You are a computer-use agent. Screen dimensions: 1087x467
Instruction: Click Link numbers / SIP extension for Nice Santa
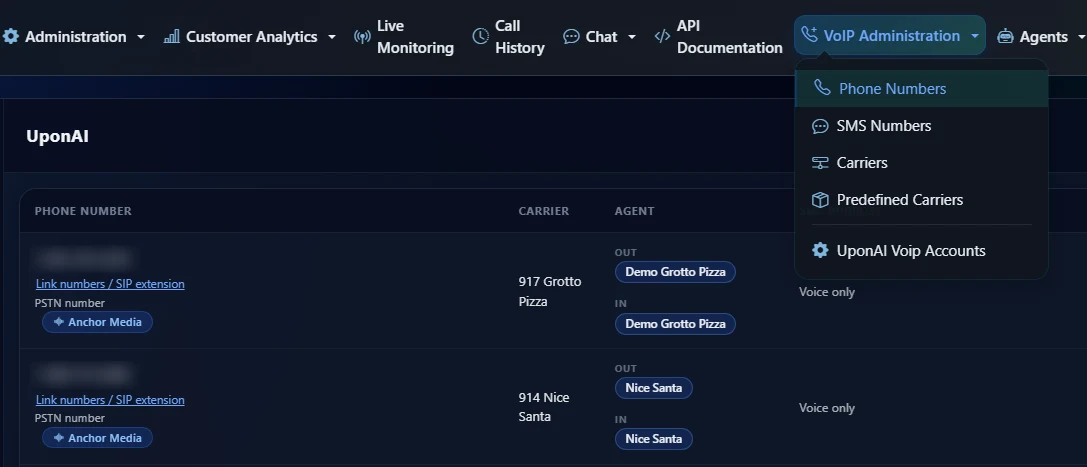tap(110, 400)
